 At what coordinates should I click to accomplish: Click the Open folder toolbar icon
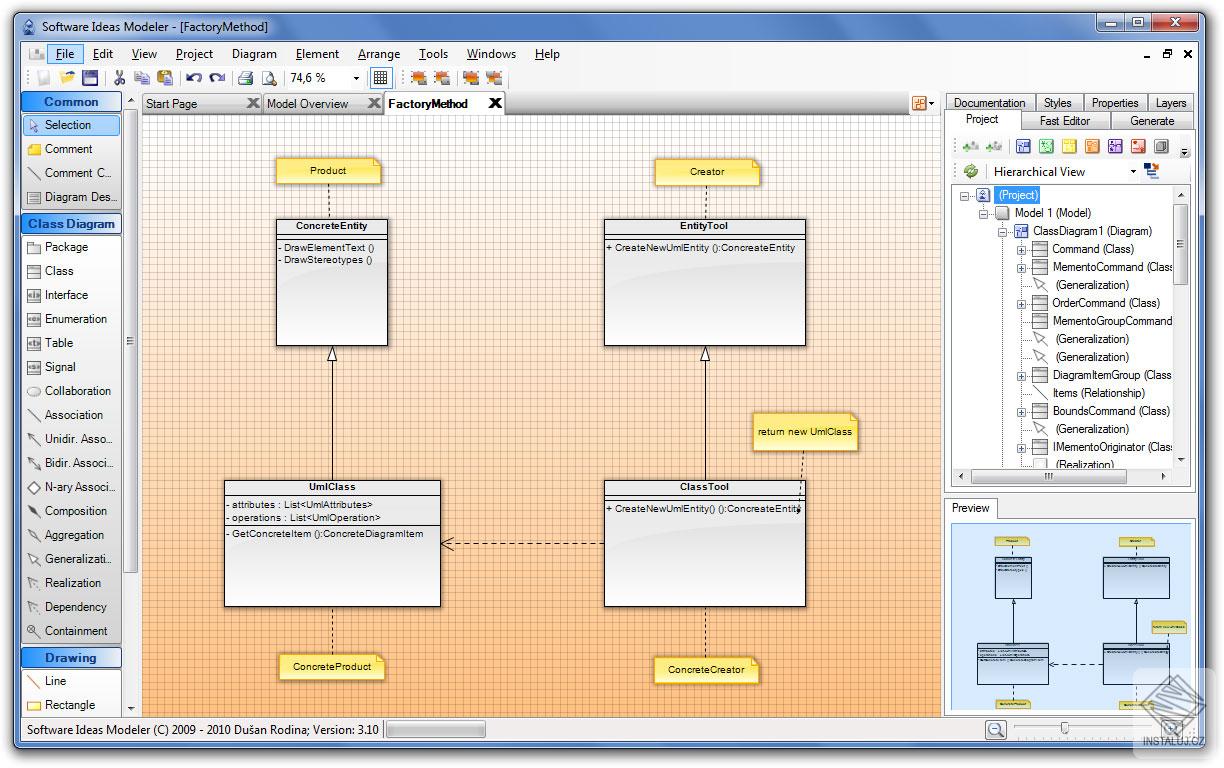67,77
